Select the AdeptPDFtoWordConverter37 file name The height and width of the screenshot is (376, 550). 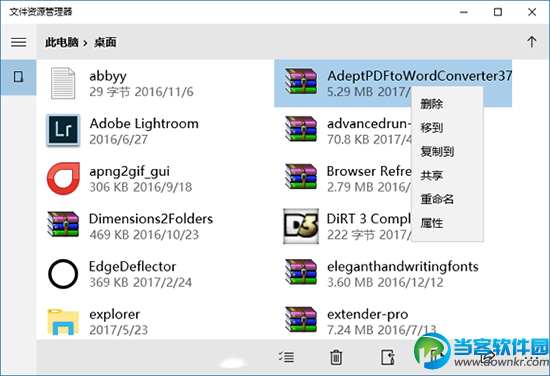click(x=420, y=76)
